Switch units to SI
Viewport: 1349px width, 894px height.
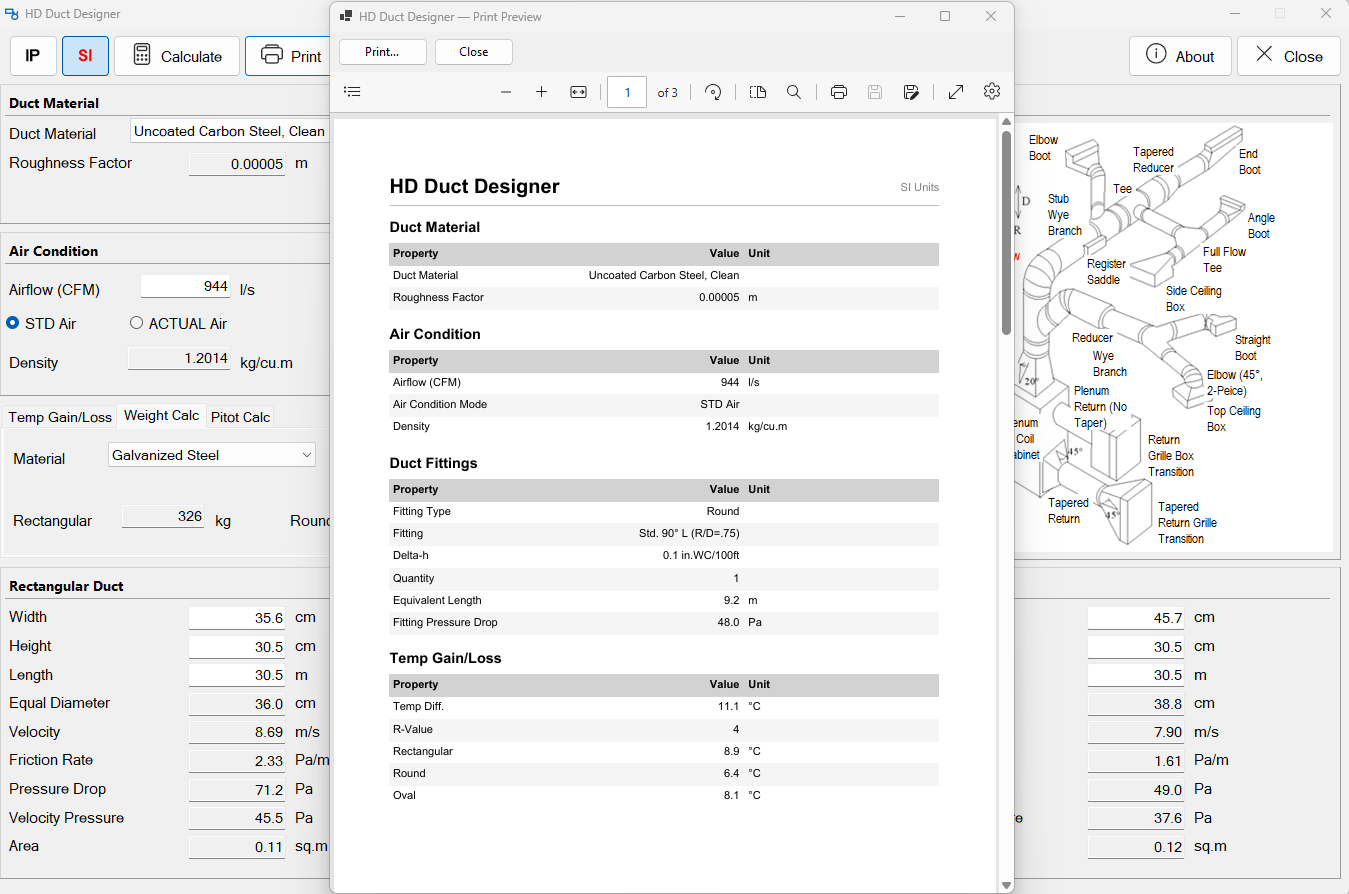85,56
